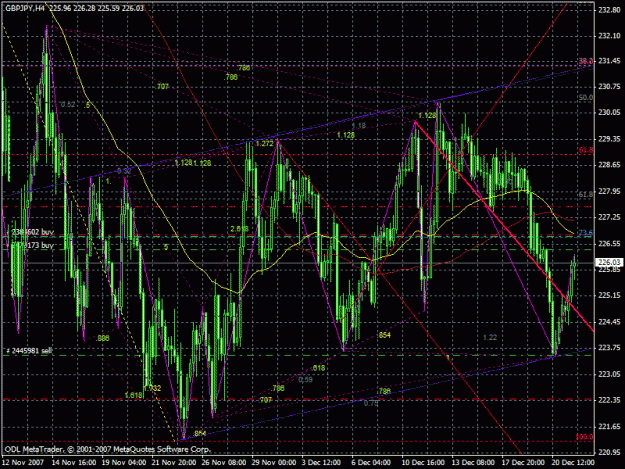625x469 pixels.
Task: Click price axis label 223.75
Action: point(609,348)
